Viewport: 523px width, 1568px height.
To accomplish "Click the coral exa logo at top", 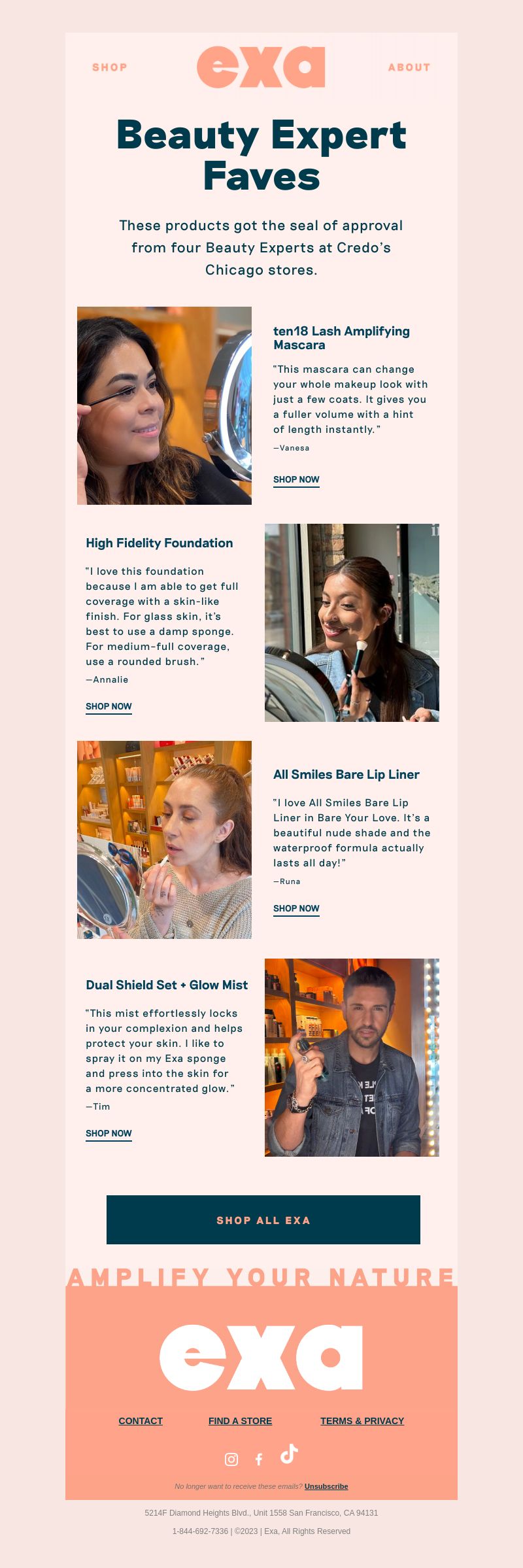I will 261,67.
